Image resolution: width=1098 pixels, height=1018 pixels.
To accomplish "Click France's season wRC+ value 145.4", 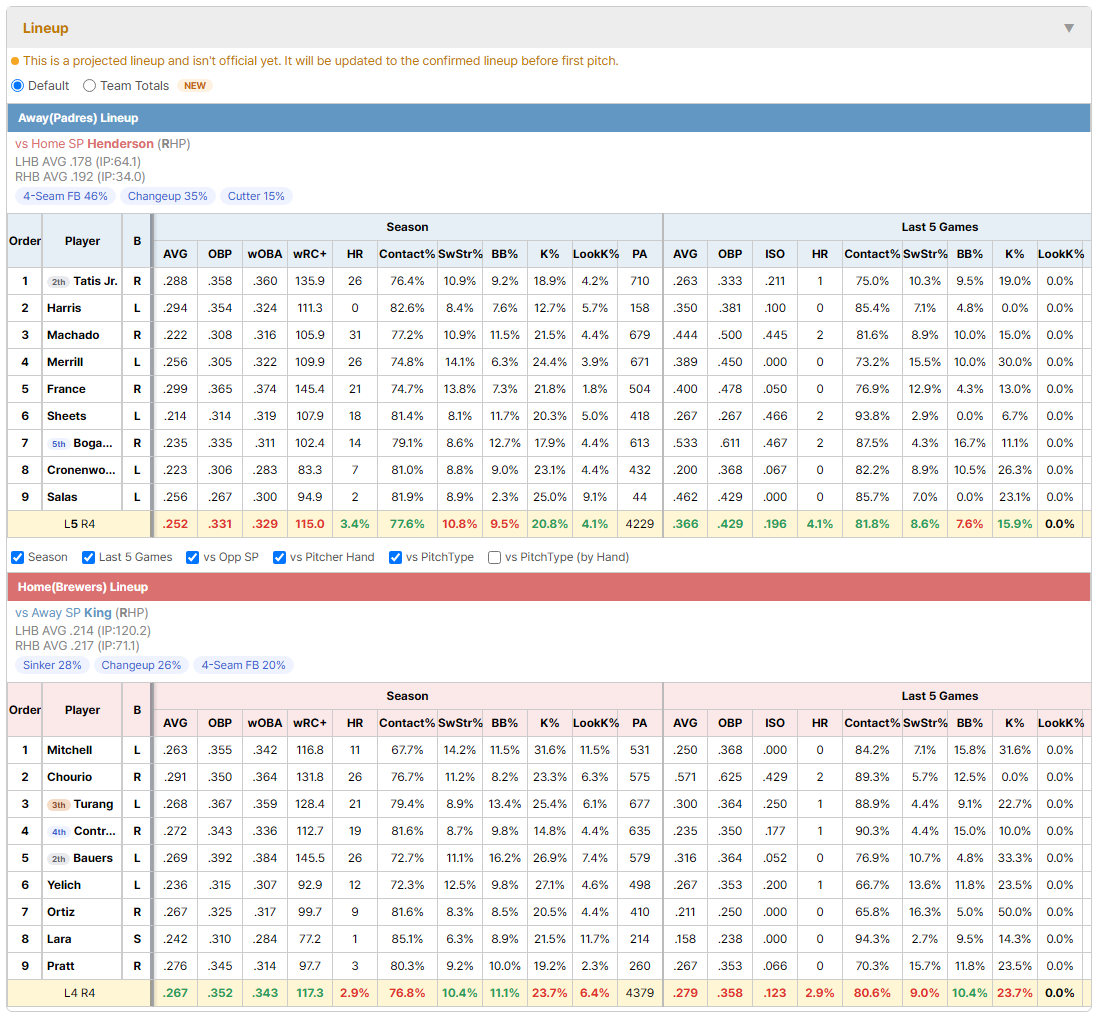I will (x=310, y=389).
